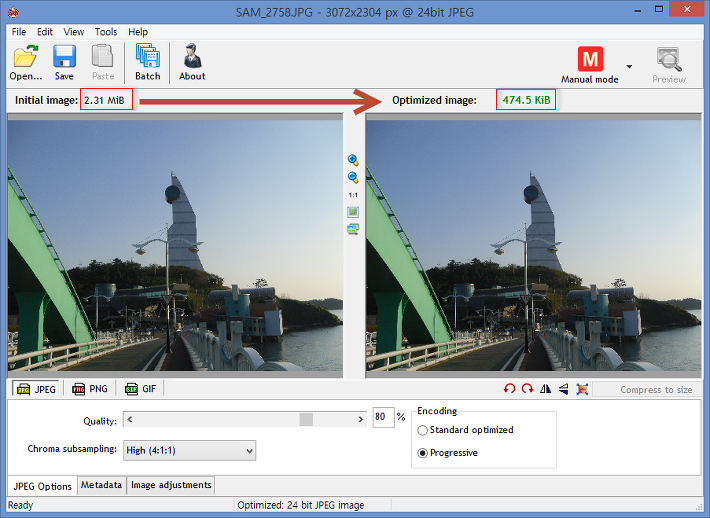Select Progressive encoding option
The image size is (710, 518).
coord(448,453)
